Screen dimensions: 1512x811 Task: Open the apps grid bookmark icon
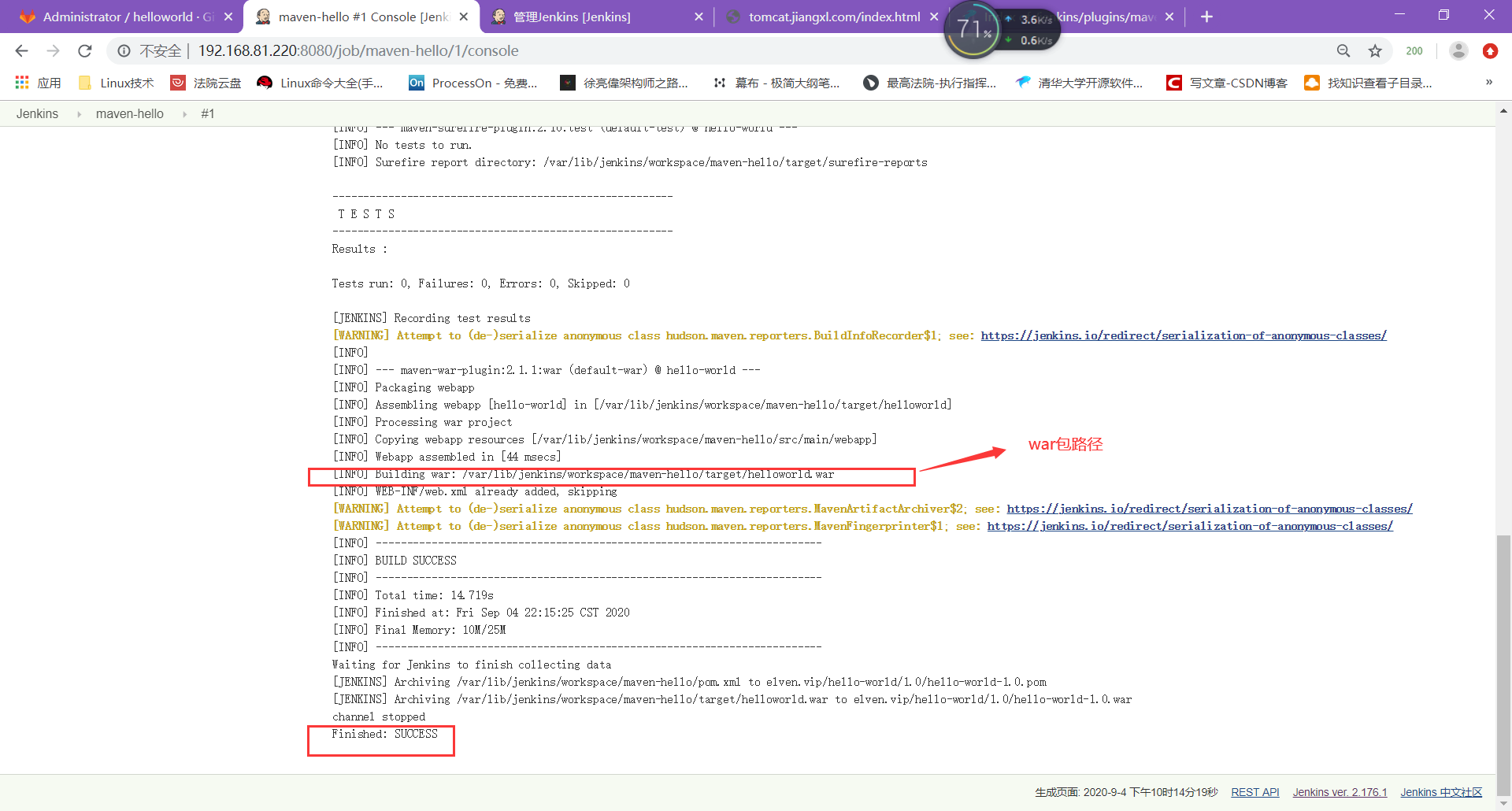22,83
